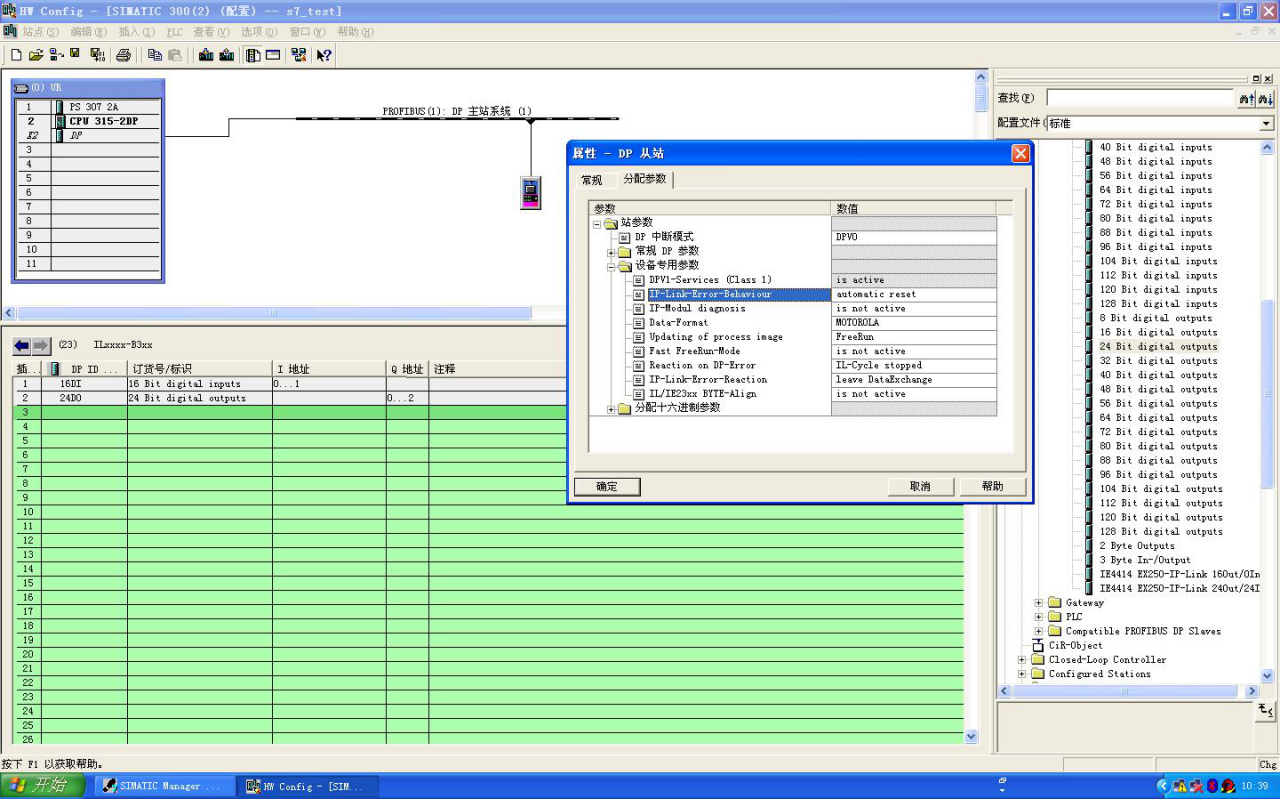1280x799 pixels.
Task: Click the HW Config taskbar item
Action: pyautogui.click(x=309, y=786)
